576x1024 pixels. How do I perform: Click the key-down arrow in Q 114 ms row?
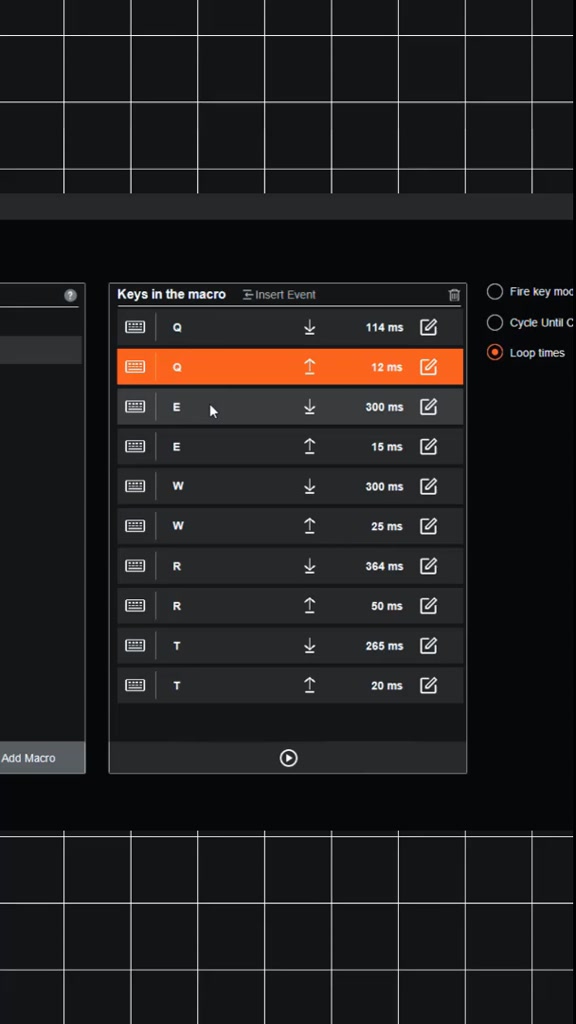[310, 327]
